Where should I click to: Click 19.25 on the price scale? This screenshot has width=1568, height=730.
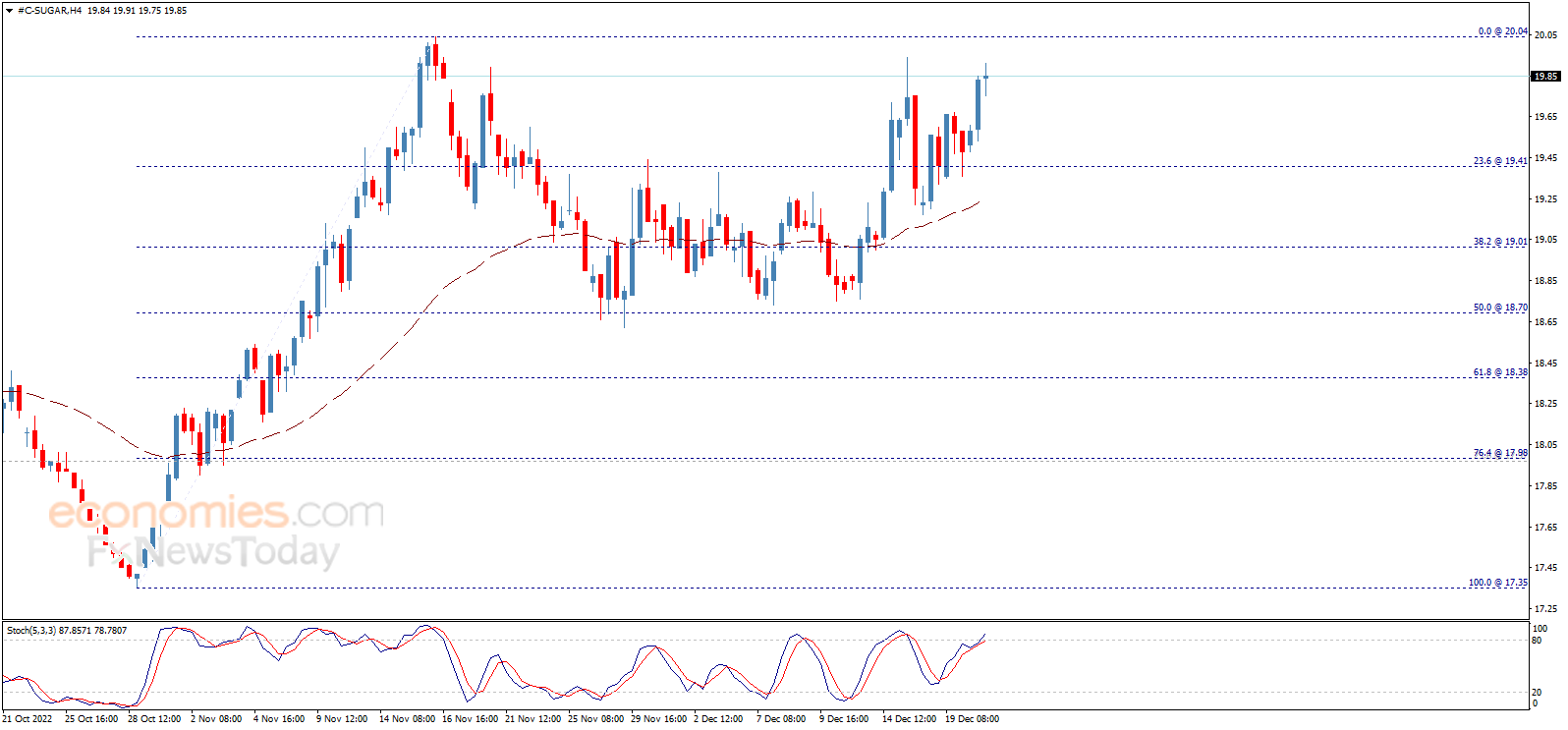tap(1545, 199)
